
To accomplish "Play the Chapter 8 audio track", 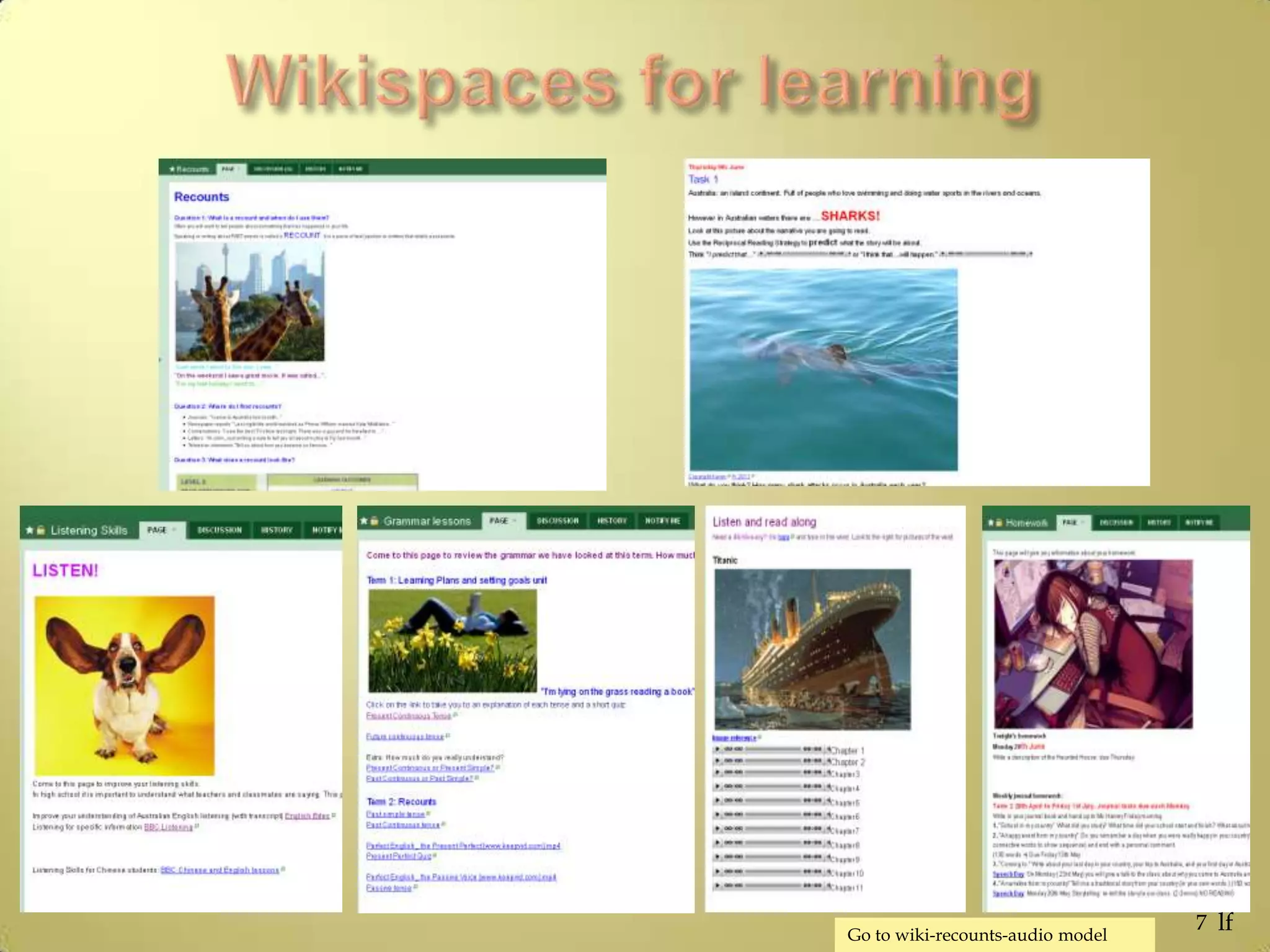I will pyautogui.click(x=717, y=843).
